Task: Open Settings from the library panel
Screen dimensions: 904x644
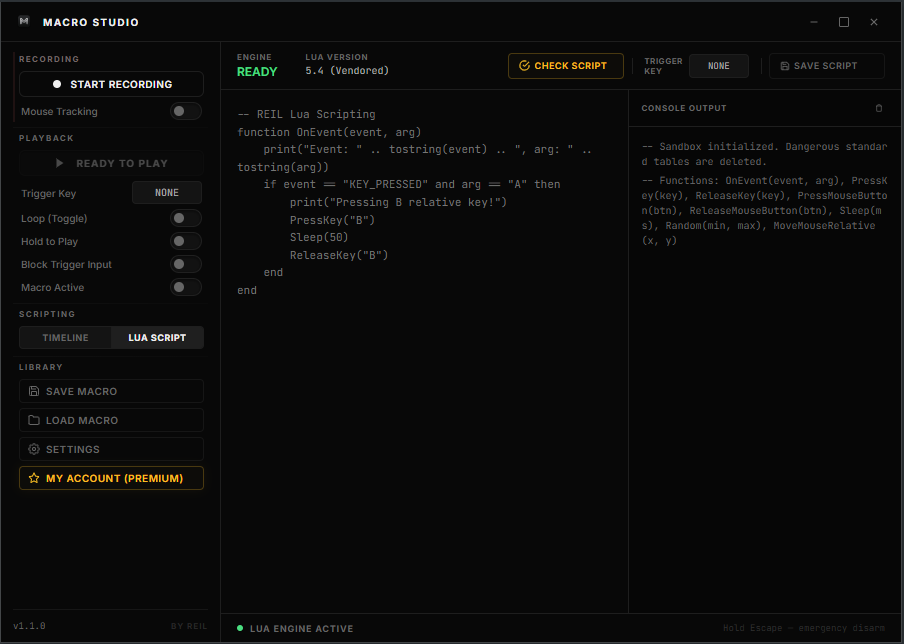Action: tap(111, 449)
